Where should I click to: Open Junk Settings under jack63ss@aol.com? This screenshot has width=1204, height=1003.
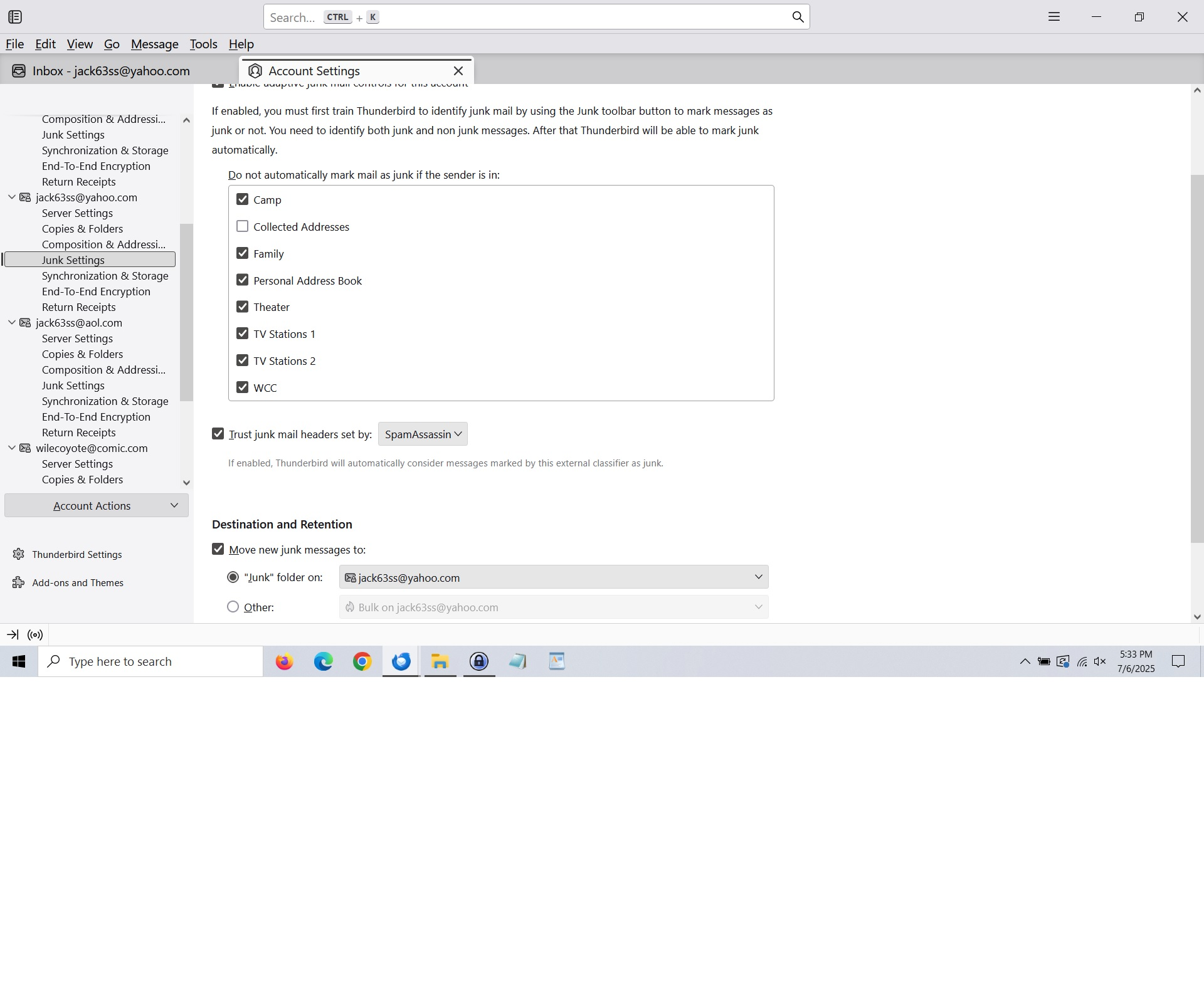point(73,386)
